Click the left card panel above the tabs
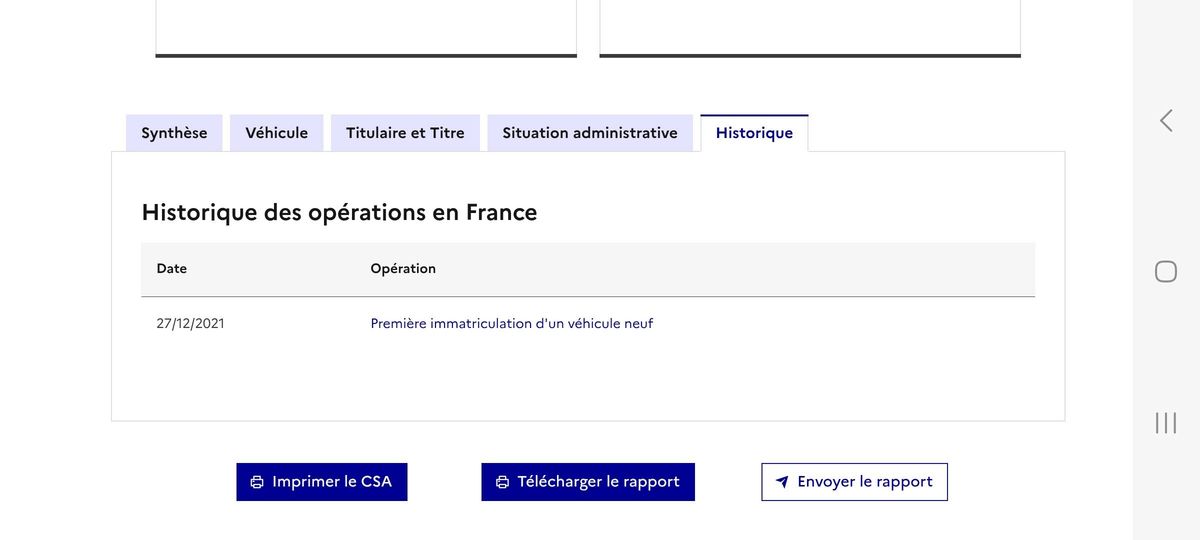This screenshot has height=540, width=1200. pyautogui.click(x=366, y=29)
